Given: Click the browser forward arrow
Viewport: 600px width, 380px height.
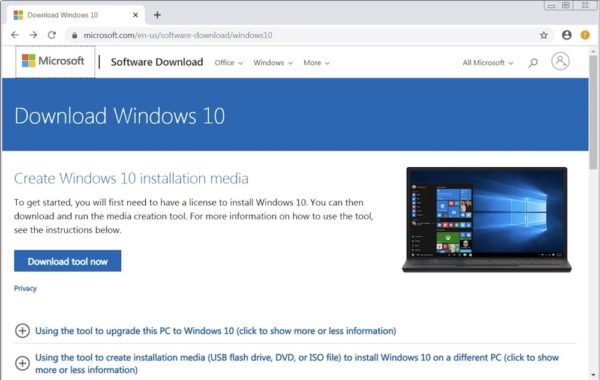Looking at the screenshot, I should point(33,35).
